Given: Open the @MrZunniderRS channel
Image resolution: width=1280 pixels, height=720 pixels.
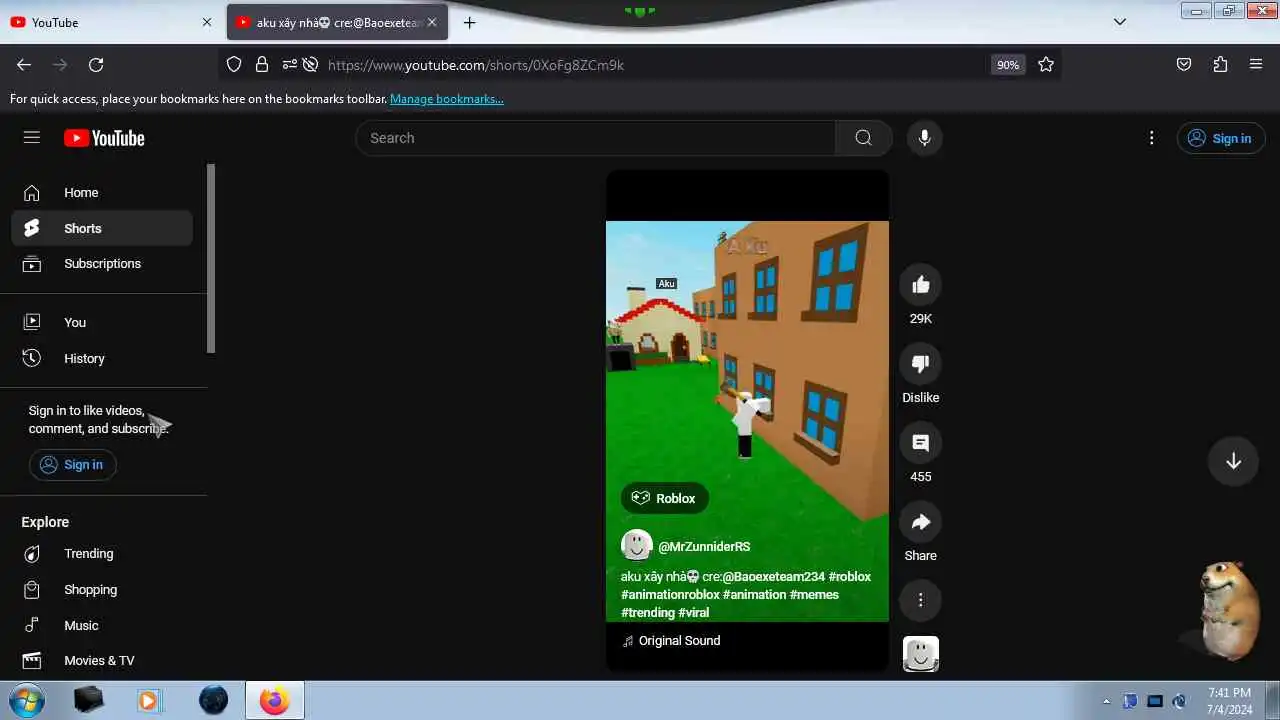Looking at the screenshot, I should coord(704,547).
